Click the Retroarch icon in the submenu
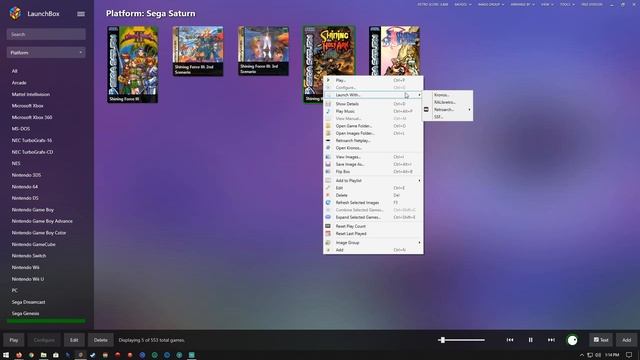640x360 pixels. click(x=426, y=109)
